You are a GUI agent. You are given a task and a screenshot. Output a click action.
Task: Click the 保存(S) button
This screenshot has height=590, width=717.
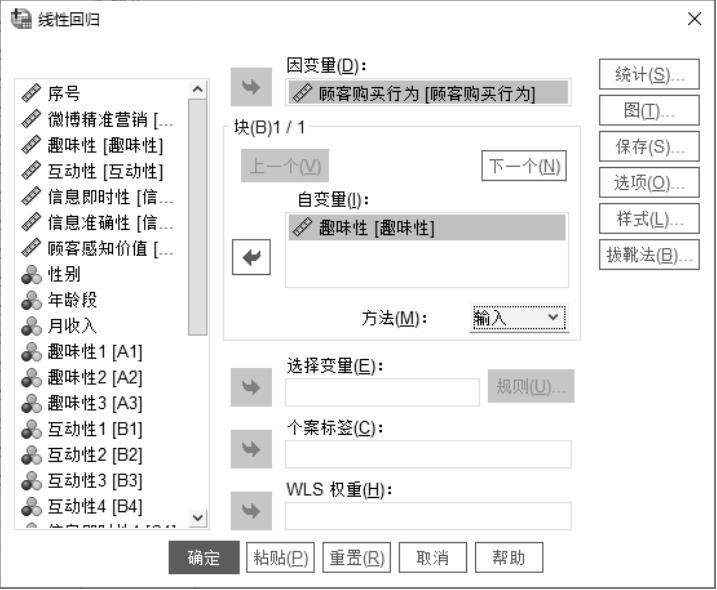point(649,146)
